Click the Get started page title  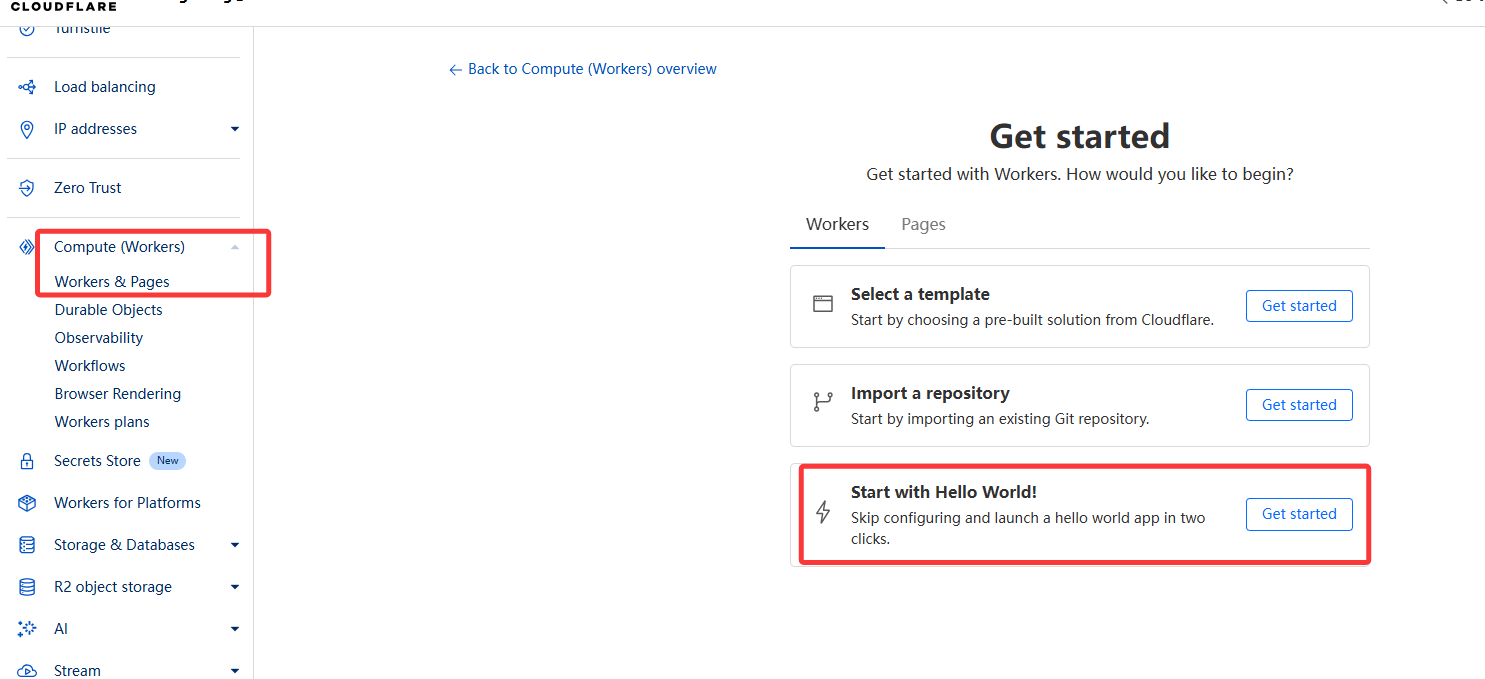(x=1080, y=136)
